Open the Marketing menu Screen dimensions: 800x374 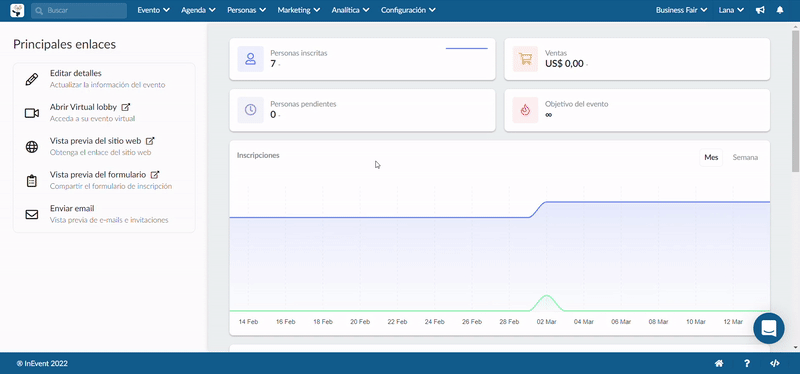pos(298,10)
